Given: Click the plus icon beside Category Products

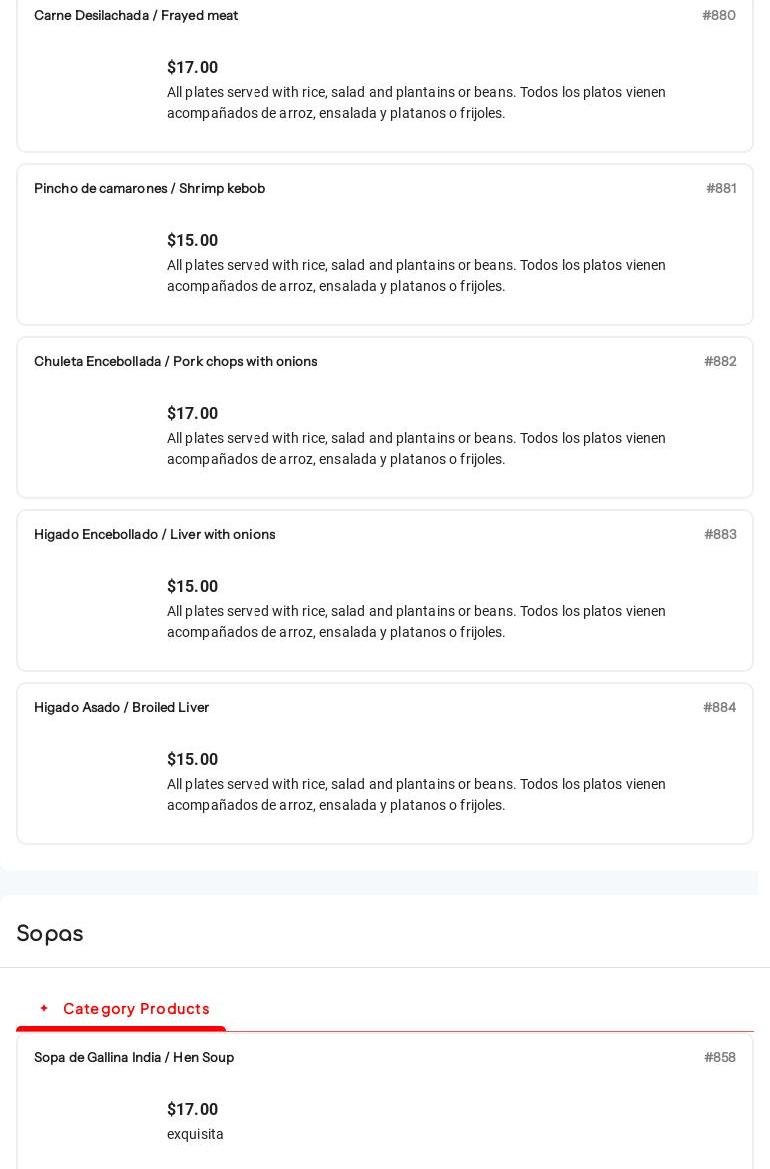Looking at the screenshot, I should click(x=44, y=1008).
